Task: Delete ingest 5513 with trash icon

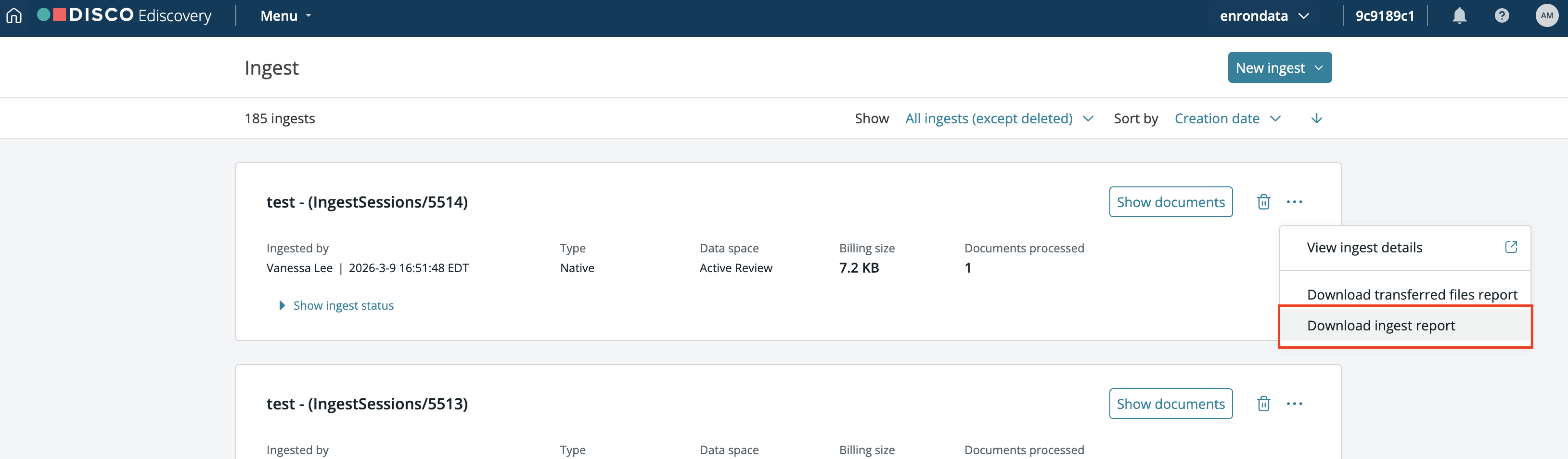Action: click(x=1264, y=404)
